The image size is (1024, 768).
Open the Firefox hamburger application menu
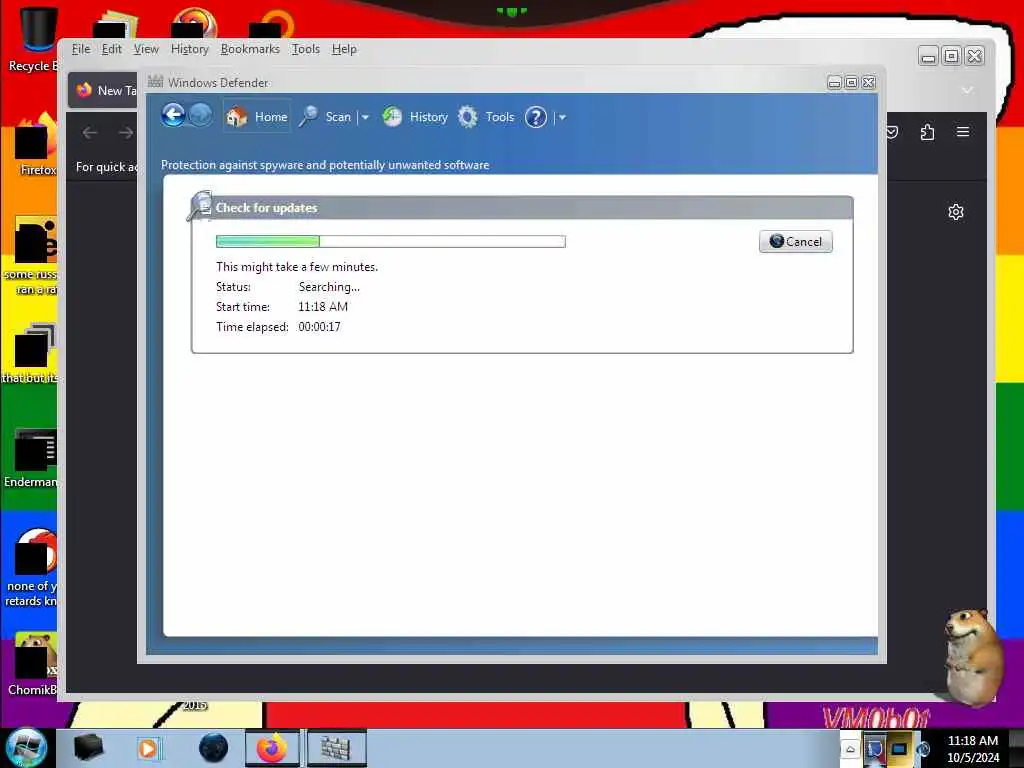[963, 132]
